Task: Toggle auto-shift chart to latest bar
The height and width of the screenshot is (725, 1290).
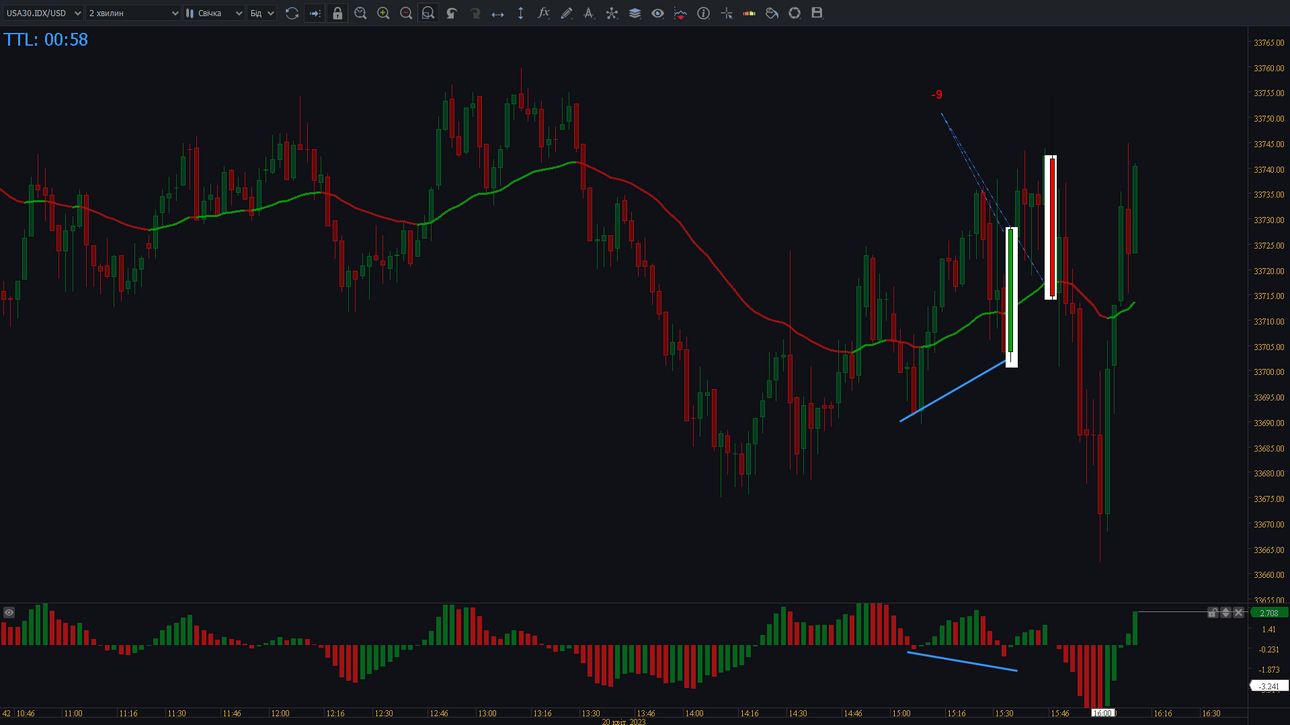Action: pyautogui.click(x=314, y=13)
